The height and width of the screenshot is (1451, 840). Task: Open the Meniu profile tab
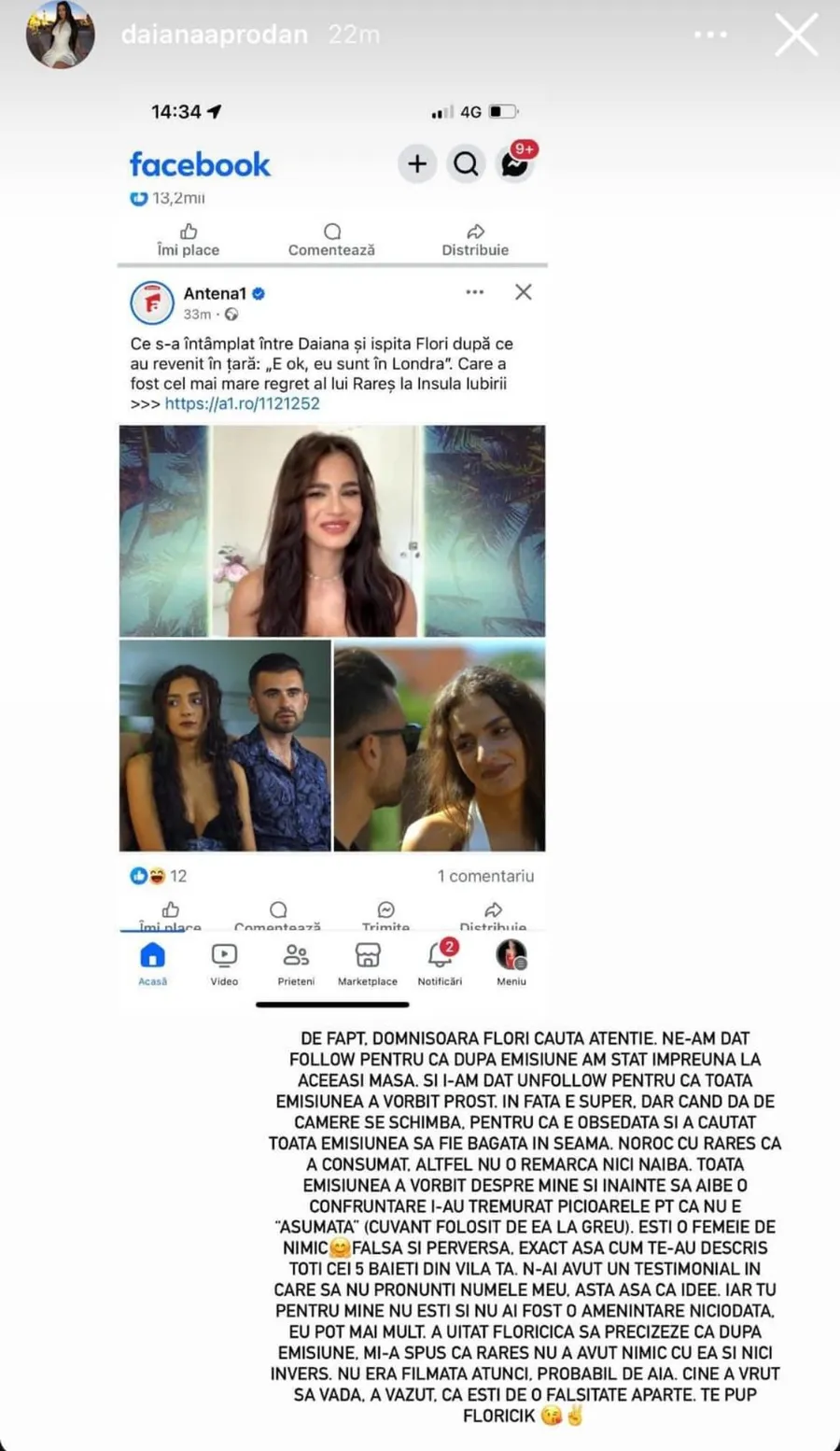tap(511, 964)
